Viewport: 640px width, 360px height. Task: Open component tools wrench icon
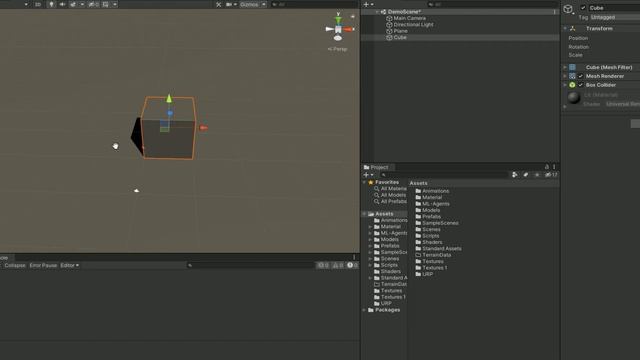[219, 4]
